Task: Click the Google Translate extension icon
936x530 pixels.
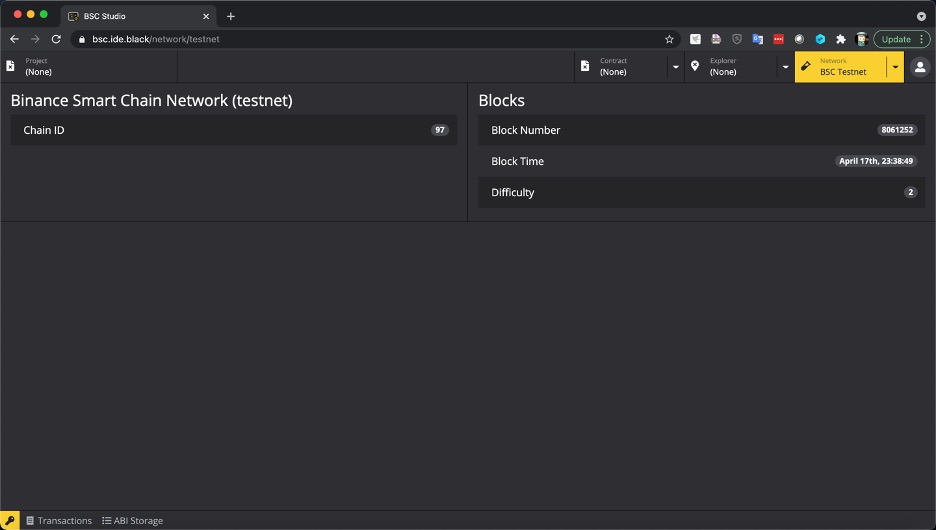Action: coord(758,39)
